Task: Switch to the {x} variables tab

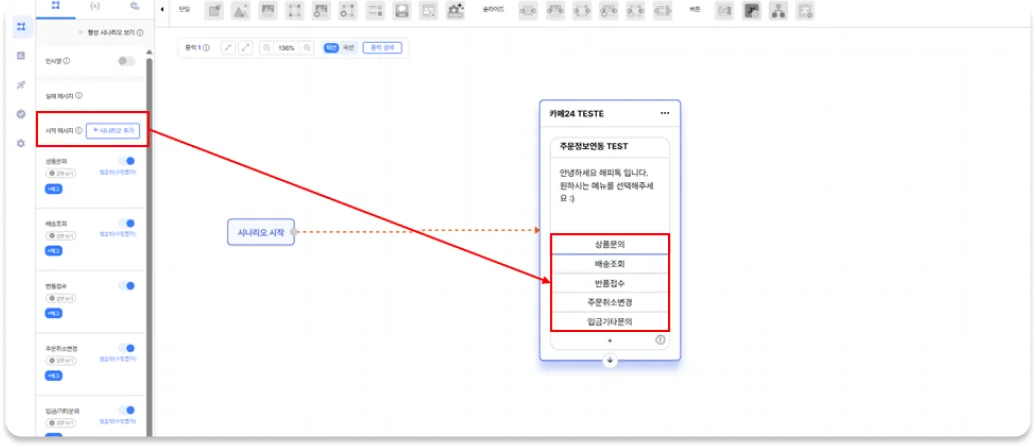Action: pos(95,6)
